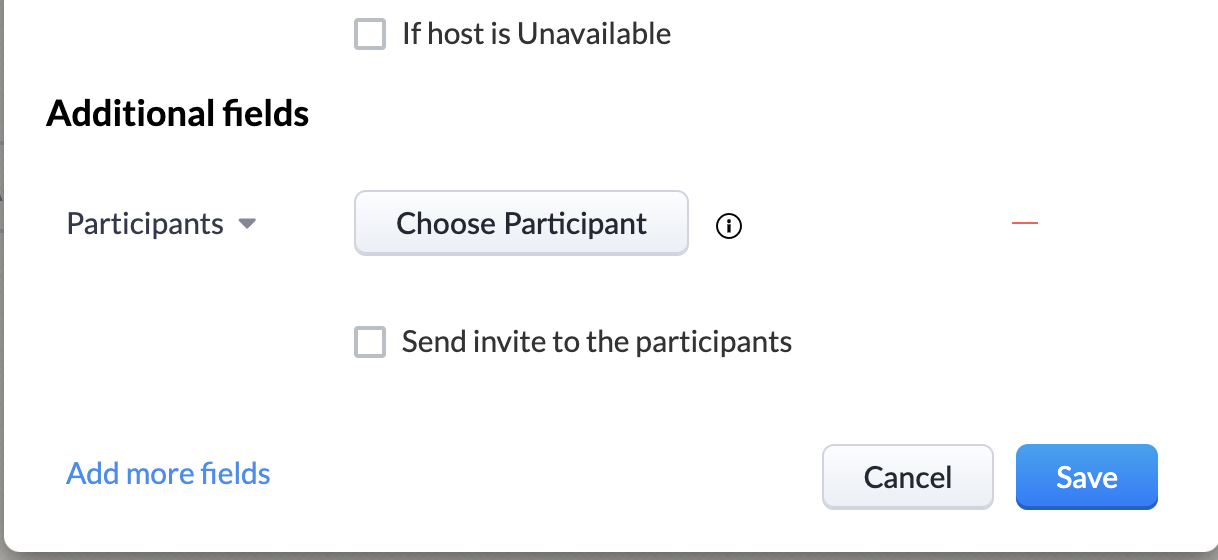Image resolution: width=1218 pixels, height=560 pixels.
Task: Tick the If host is Unavailable checkbox
Action: coord(370,35)
